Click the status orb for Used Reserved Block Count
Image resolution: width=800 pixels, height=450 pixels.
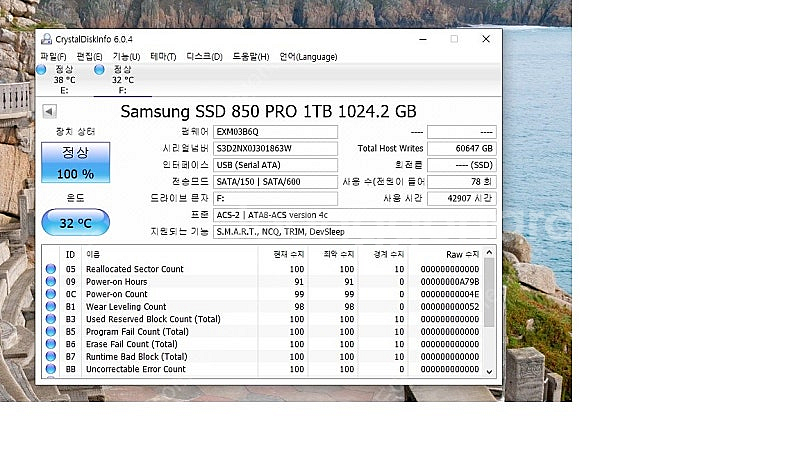(x=51, y=319)
